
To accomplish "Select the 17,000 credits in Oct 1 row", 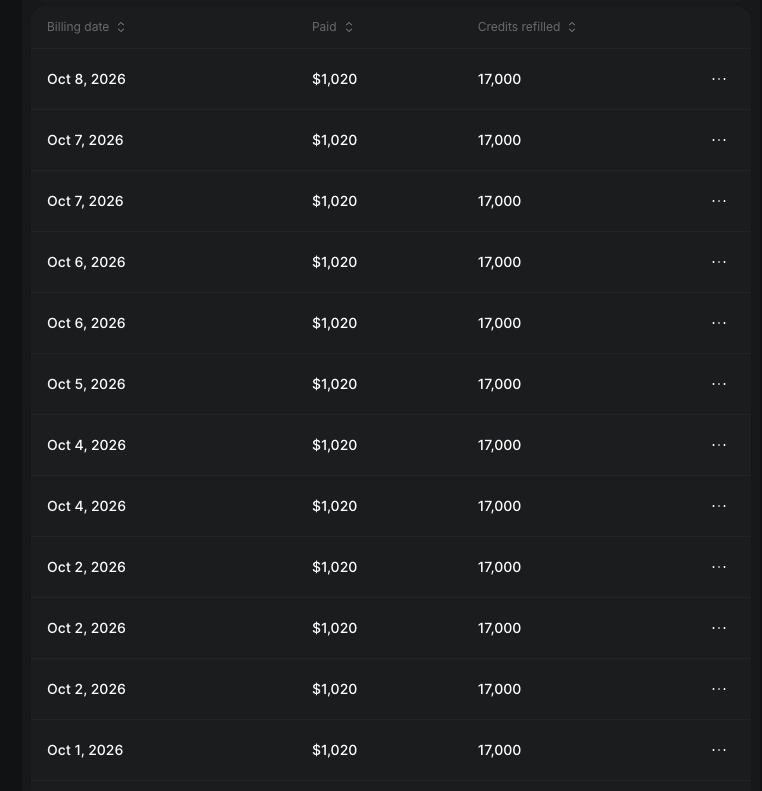I will click(x=499, y=750).
